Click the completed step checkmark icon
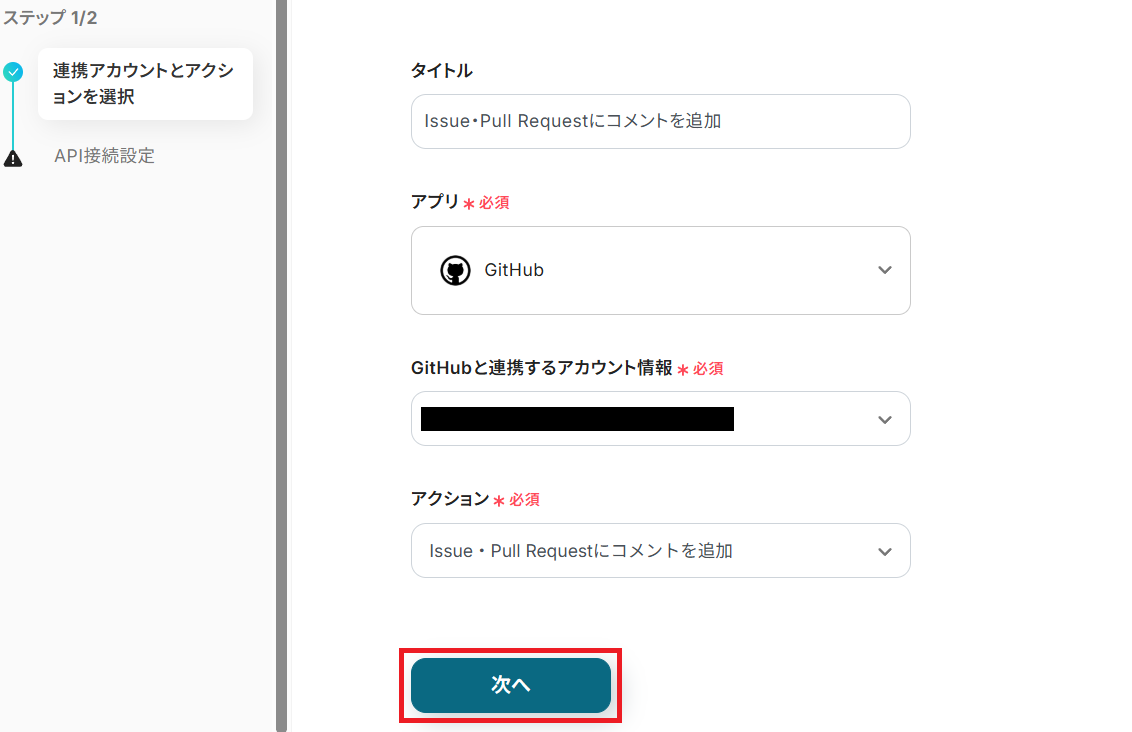Image resolution: width=1132 pixels, height=732 pixels. 13,72
